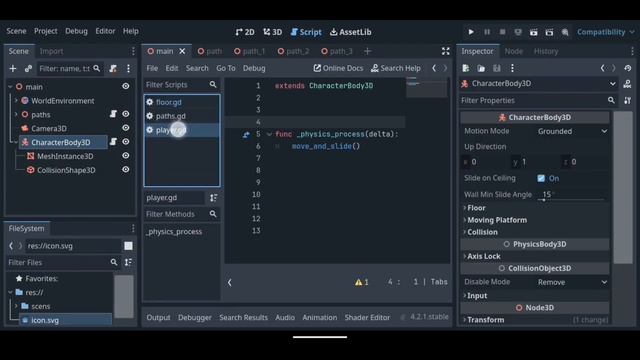640x360 pixels.
Task: Add a new child node plus icon
Action: tap(13, 68)
